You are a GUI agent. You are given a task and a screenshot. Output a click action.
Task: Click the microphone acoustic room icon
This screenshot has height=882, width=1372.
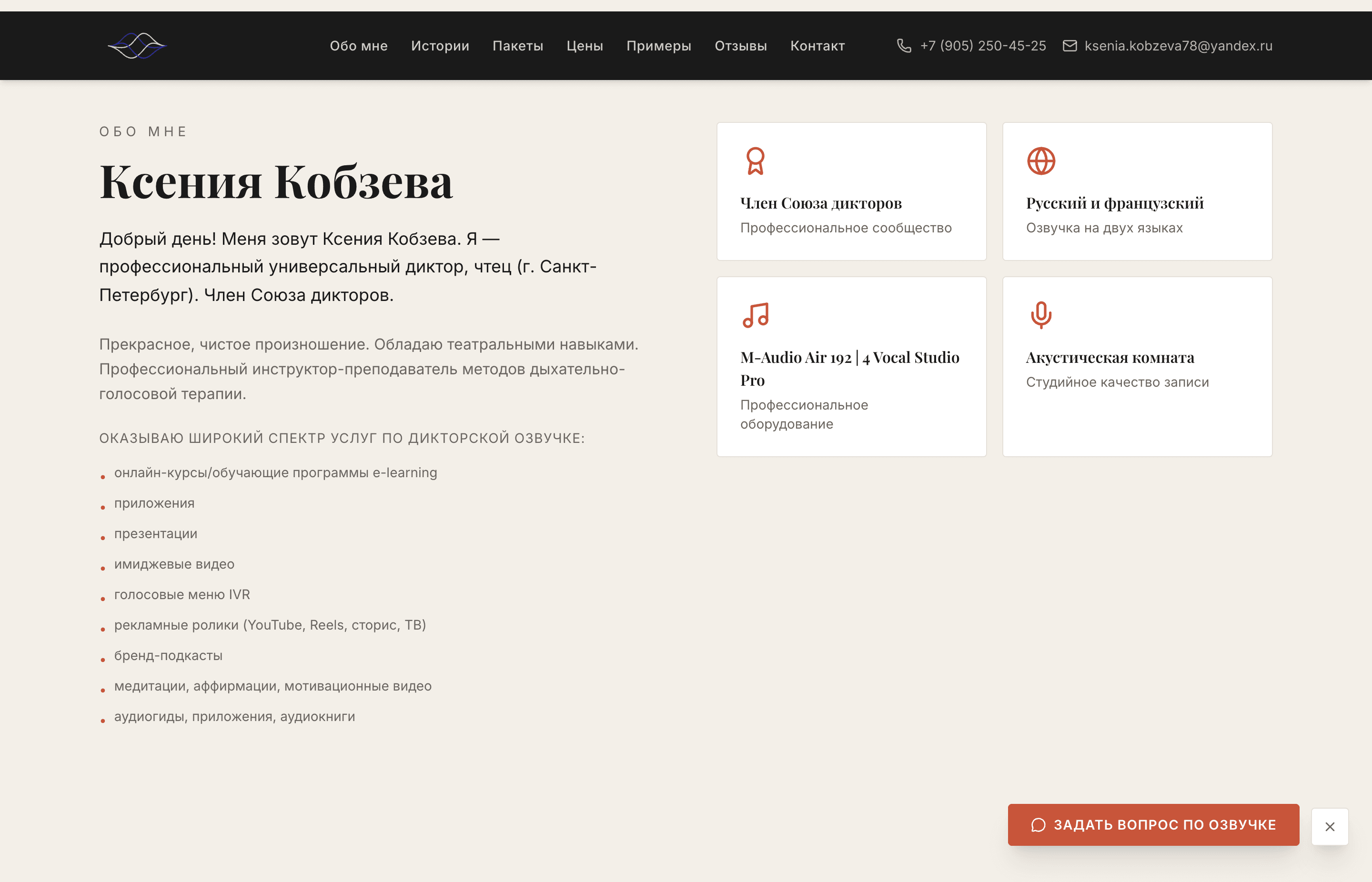point(1041,315)
